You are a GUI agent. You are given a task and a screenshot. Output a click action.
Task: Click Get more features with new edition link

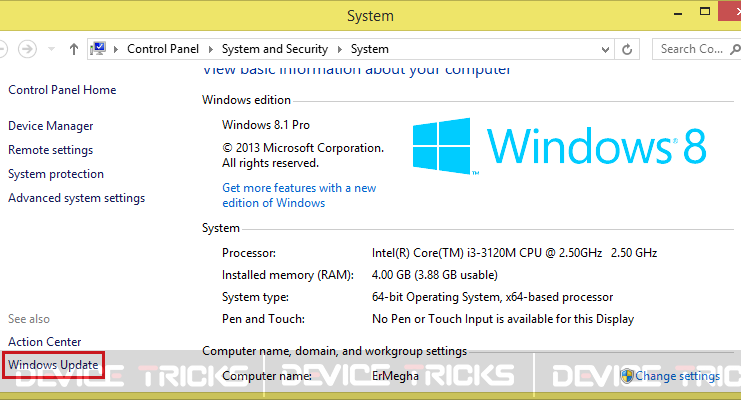coord(299,195)
